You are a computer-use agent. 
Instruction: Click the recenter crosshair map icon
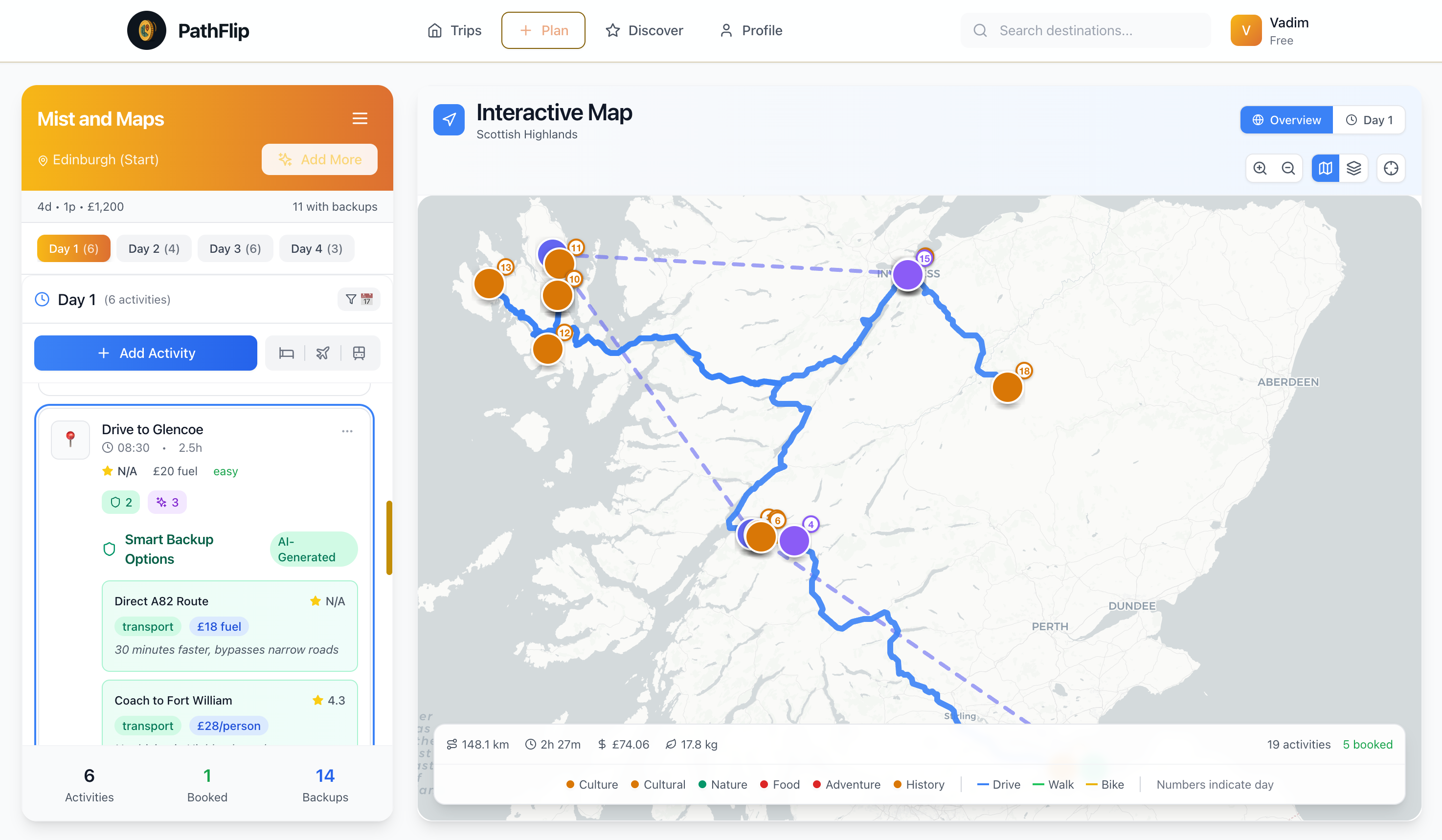tap(1391, 168)
